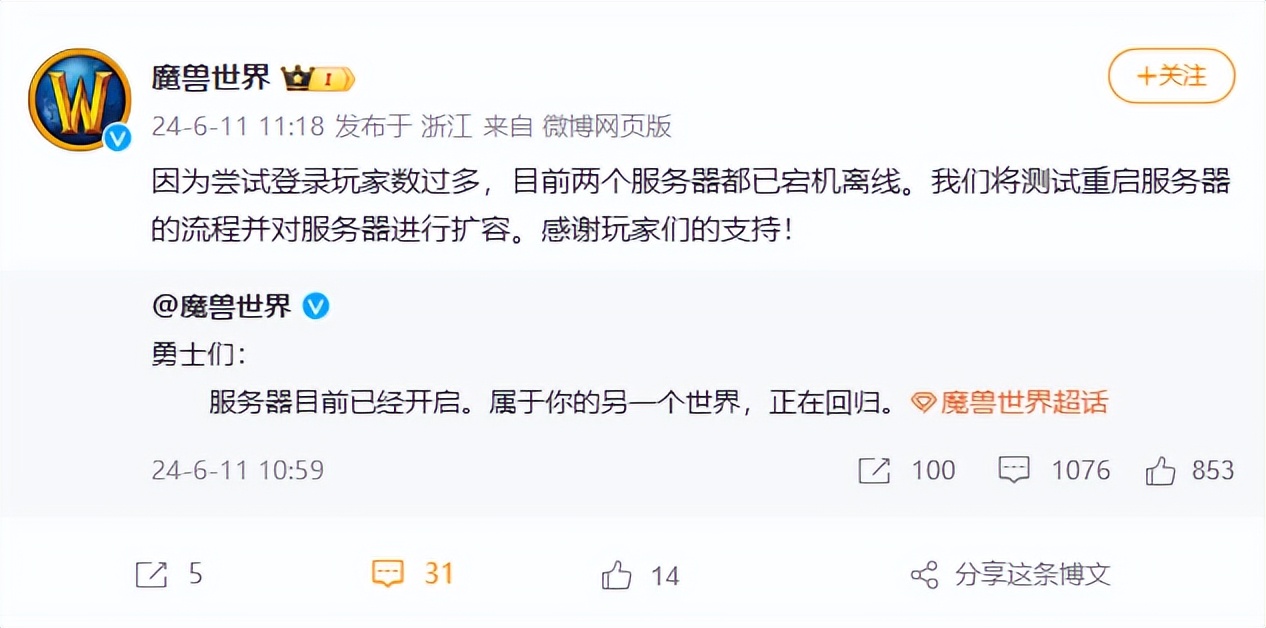Follow the account with the +关注 button
The width and height of the screenshot is (1266, 628).
[x=1171, y=76]
